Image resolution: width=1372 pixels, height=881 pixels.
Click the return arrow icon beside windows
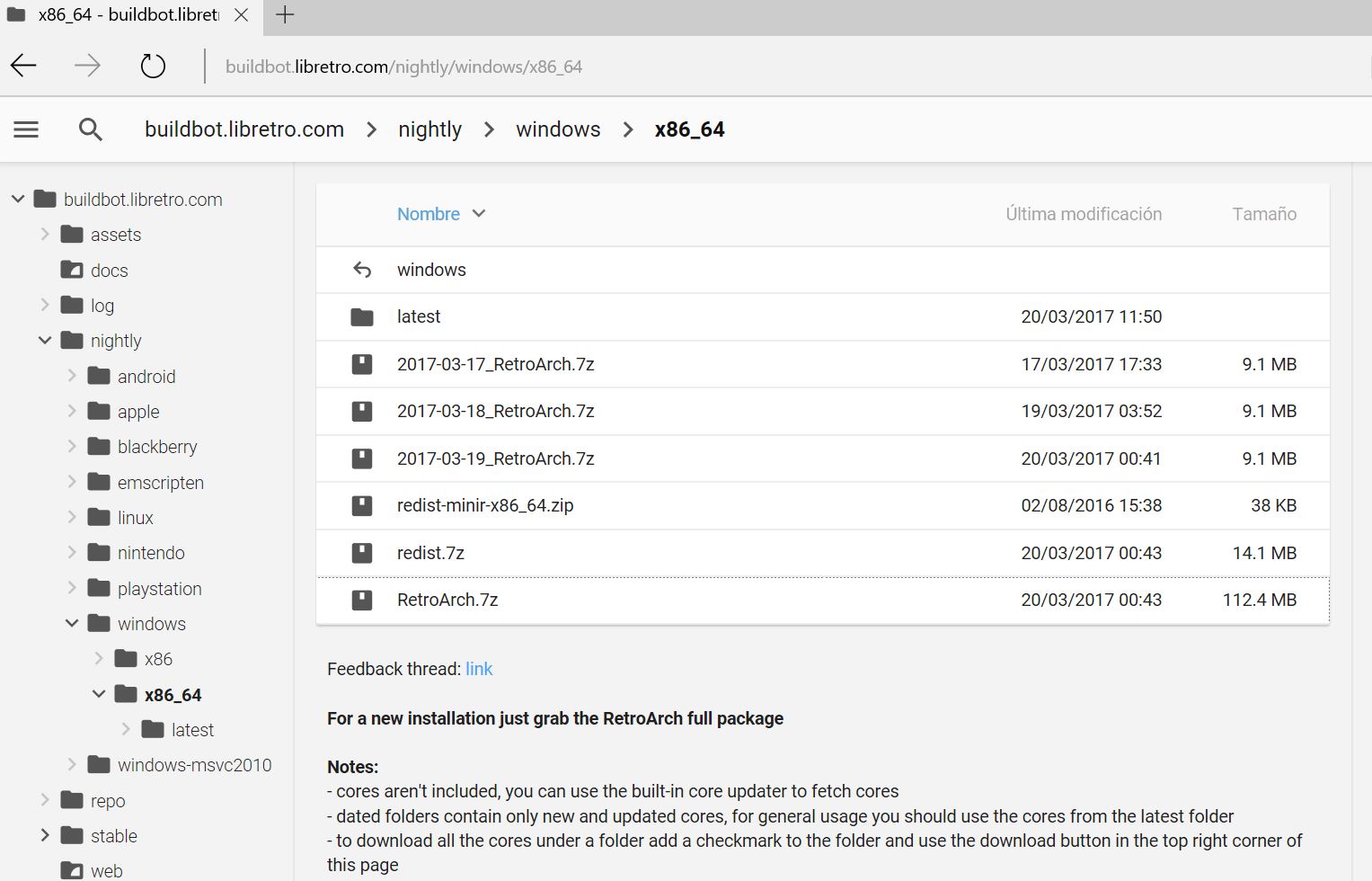362,270
